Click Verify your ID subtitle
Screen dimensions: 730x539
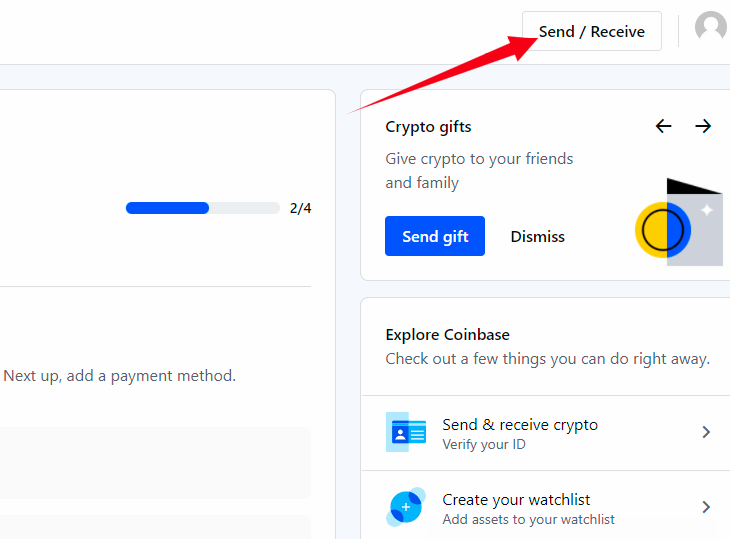pos(484,445)
